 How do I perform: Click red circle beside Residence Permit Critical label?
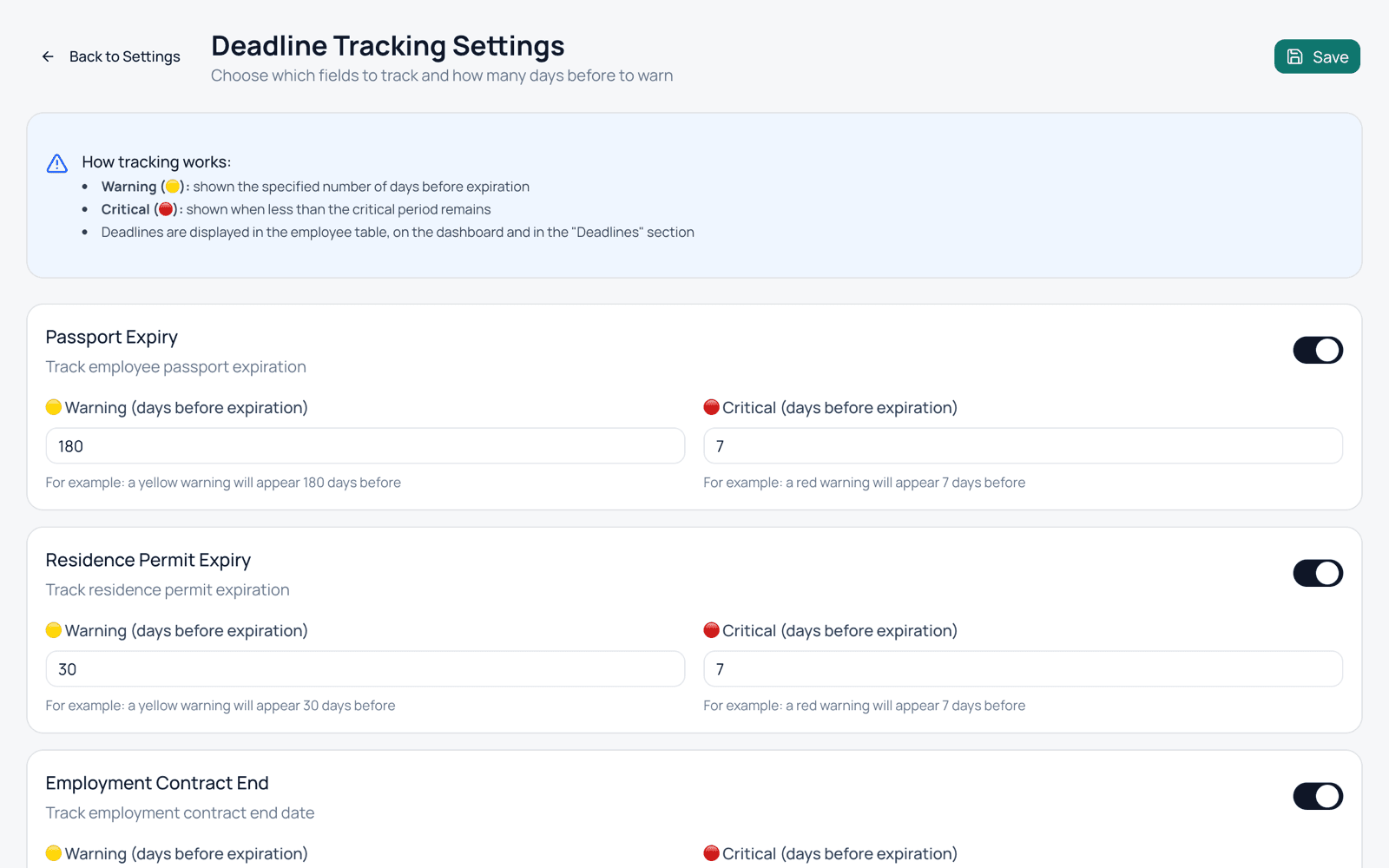pos(711,630)
